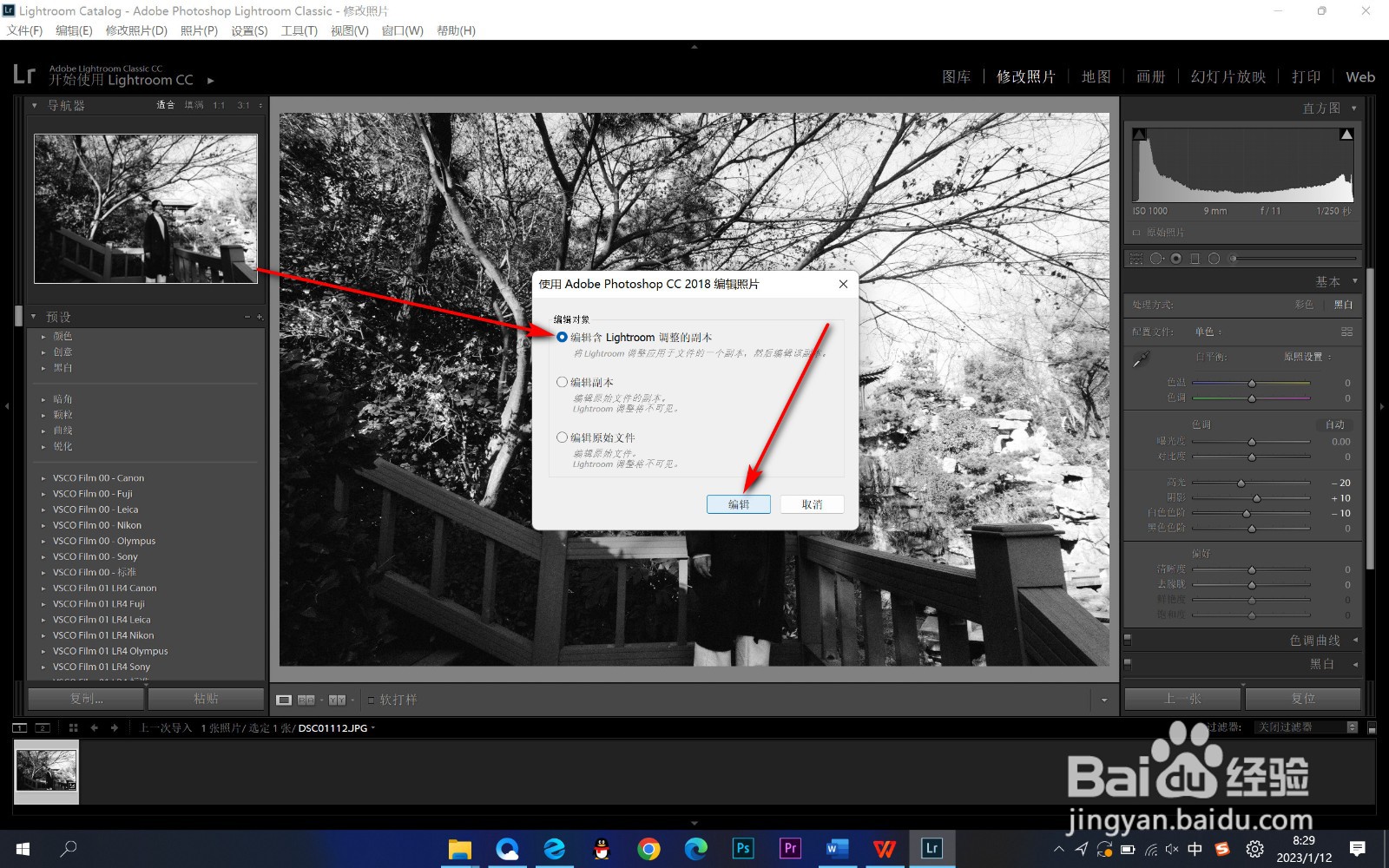Select the 编辑副本 radio option
Viewport: 1389px width, 868px height.
pos(562,382)
